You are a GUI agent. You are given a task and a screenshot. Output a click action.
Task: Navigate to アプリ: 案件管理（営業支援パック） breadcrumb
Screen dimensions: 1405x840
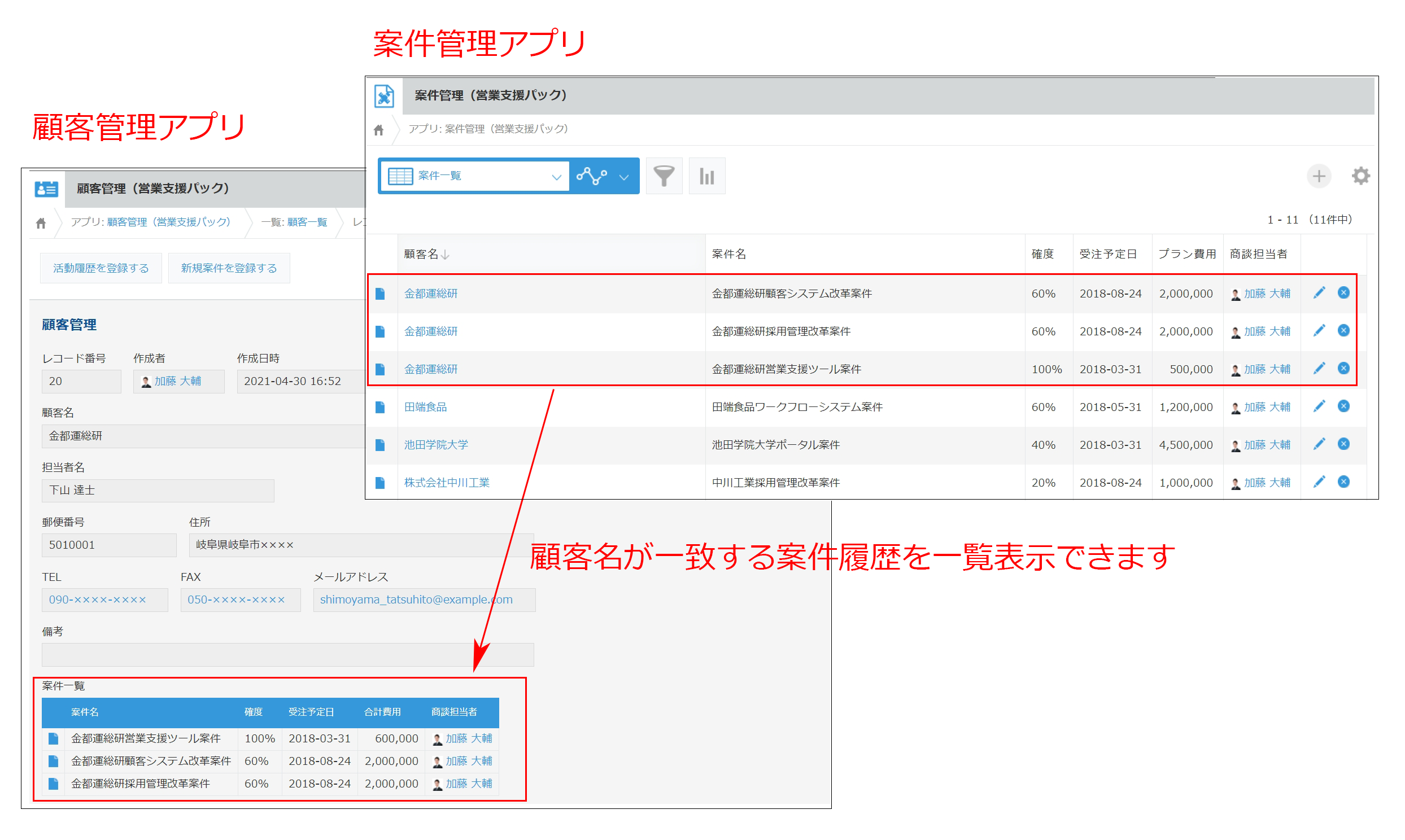click(488, 129)
